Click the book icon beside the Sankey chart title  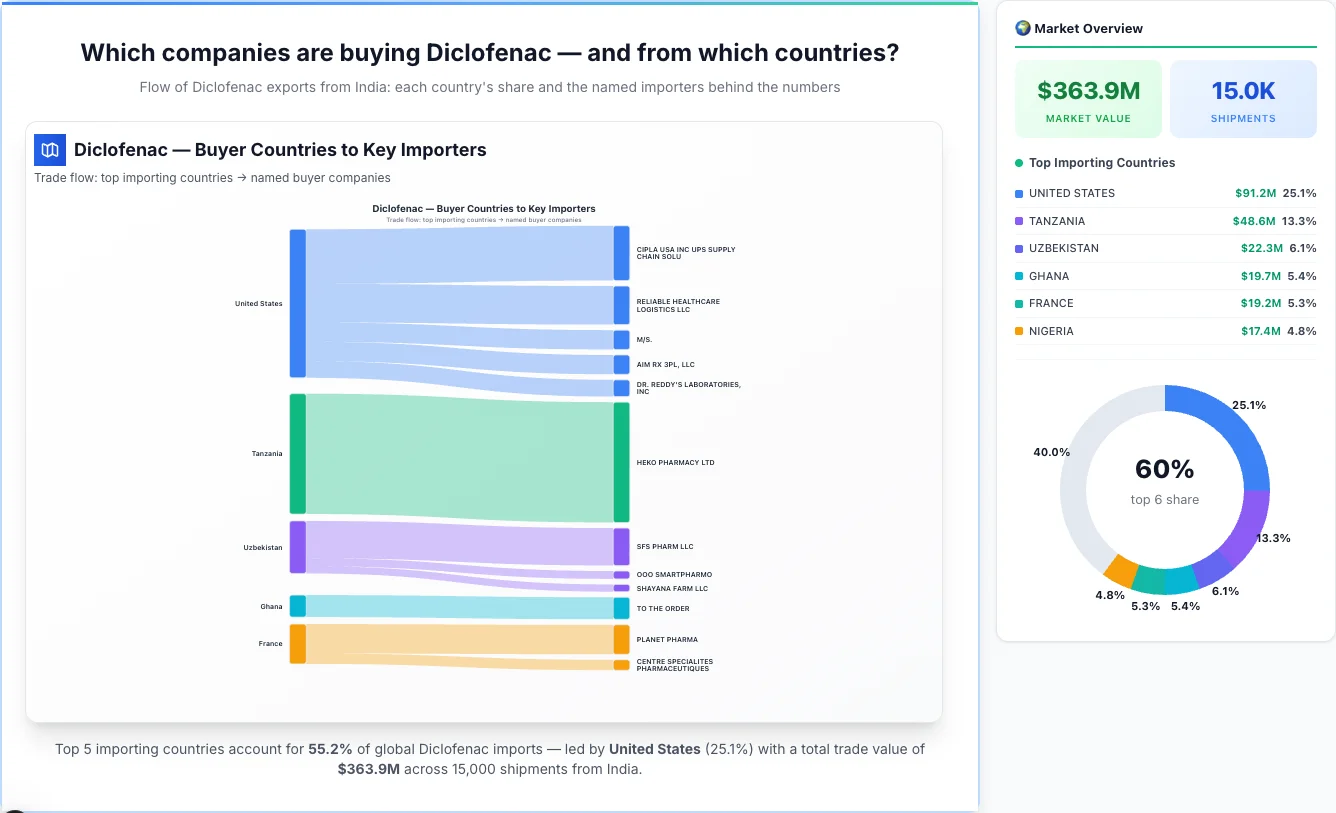[x=48, y=148]
